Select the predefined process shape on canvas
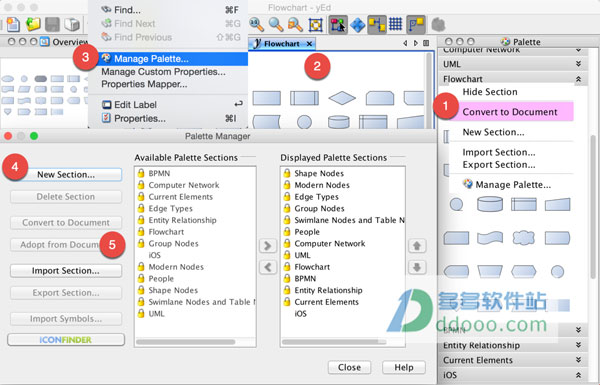The height and width of the screenshot is (385, 600). 304,98
